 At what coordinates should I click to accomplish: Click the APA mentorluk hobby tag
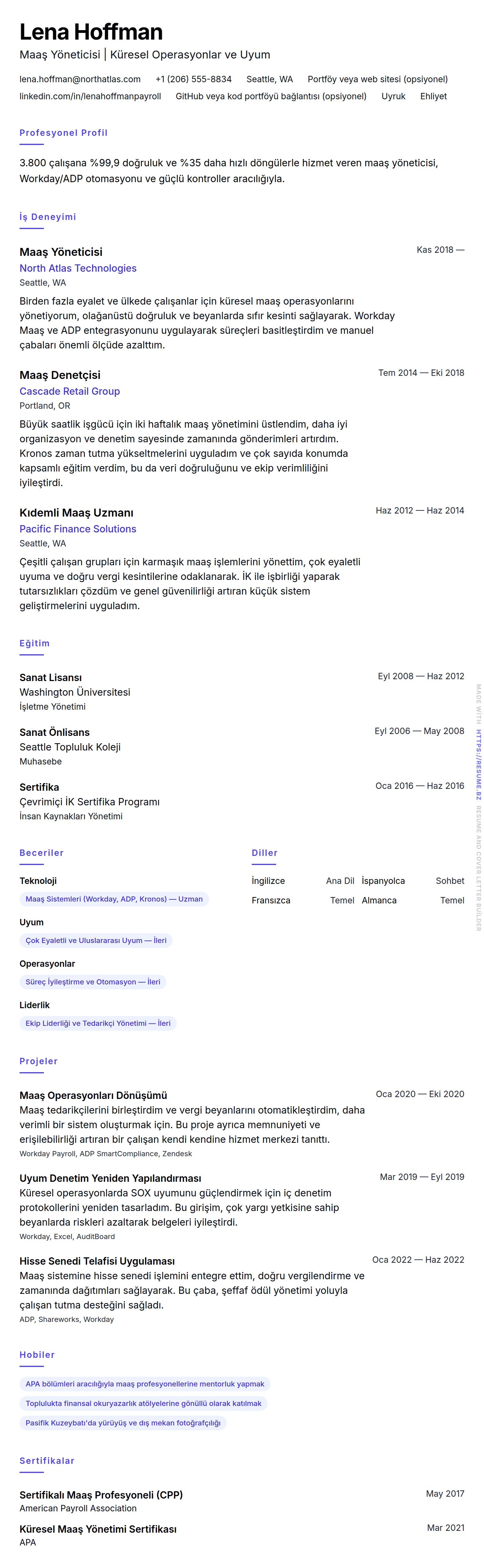click(x=144, y=1384)
